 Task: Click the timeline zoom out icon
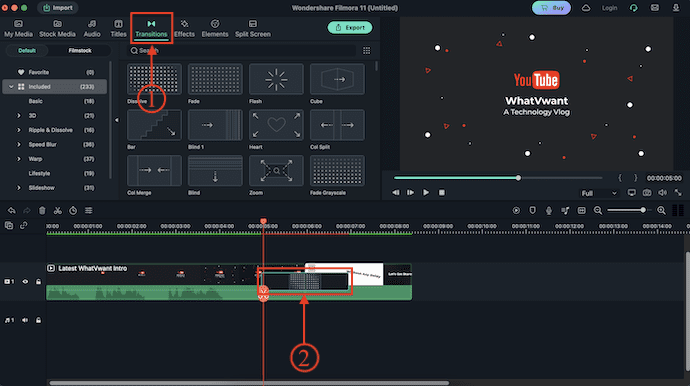pos(598,211)
